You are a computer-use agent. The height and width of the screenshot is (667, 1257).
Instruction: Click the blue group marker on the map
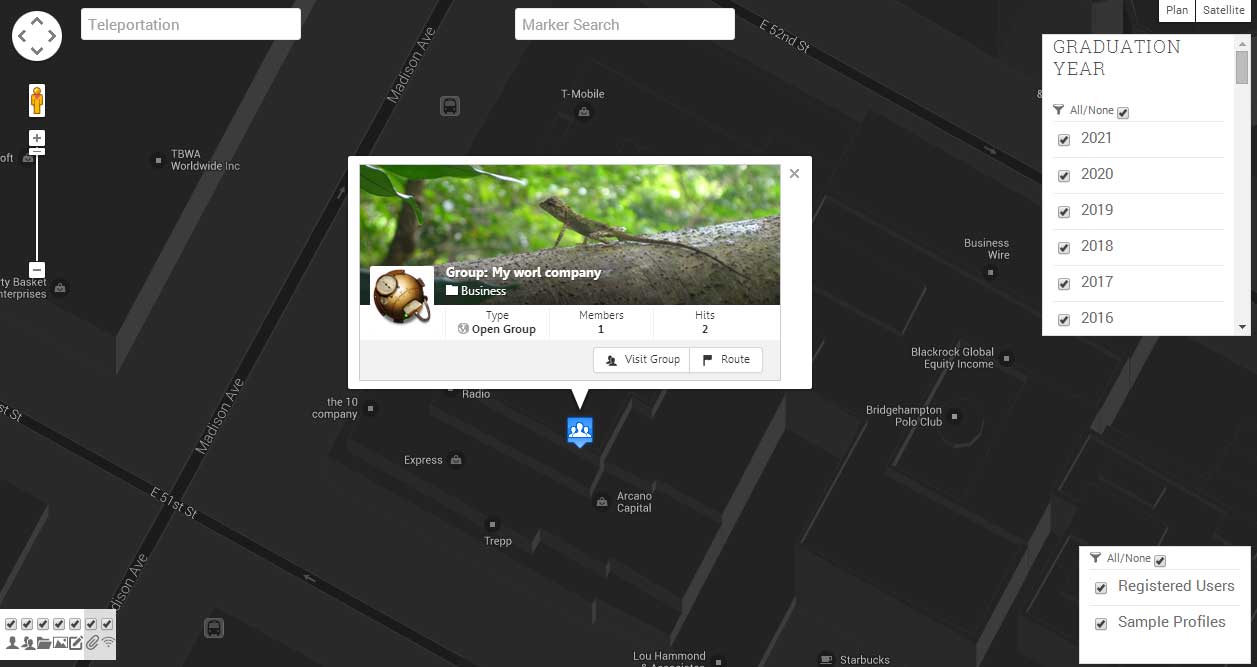pos(580,431)
